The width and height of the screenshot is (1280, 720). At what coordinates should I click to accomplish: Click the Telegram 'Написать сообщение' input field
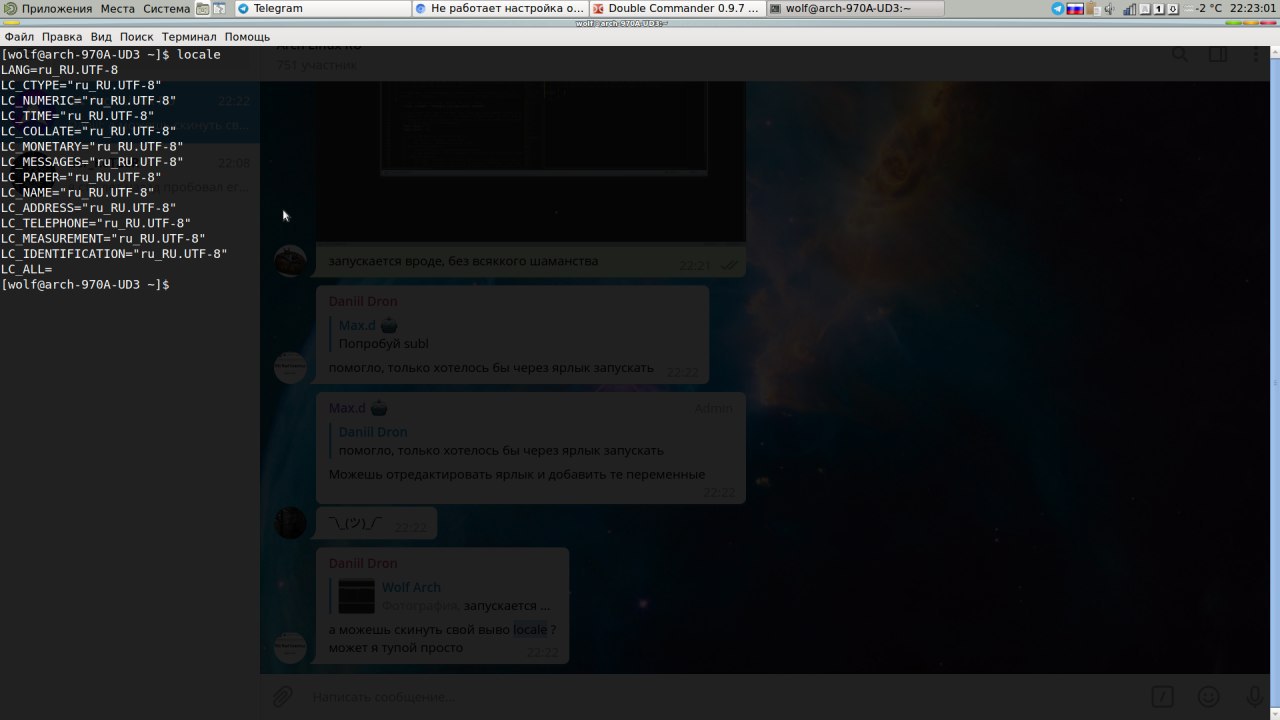720,696
